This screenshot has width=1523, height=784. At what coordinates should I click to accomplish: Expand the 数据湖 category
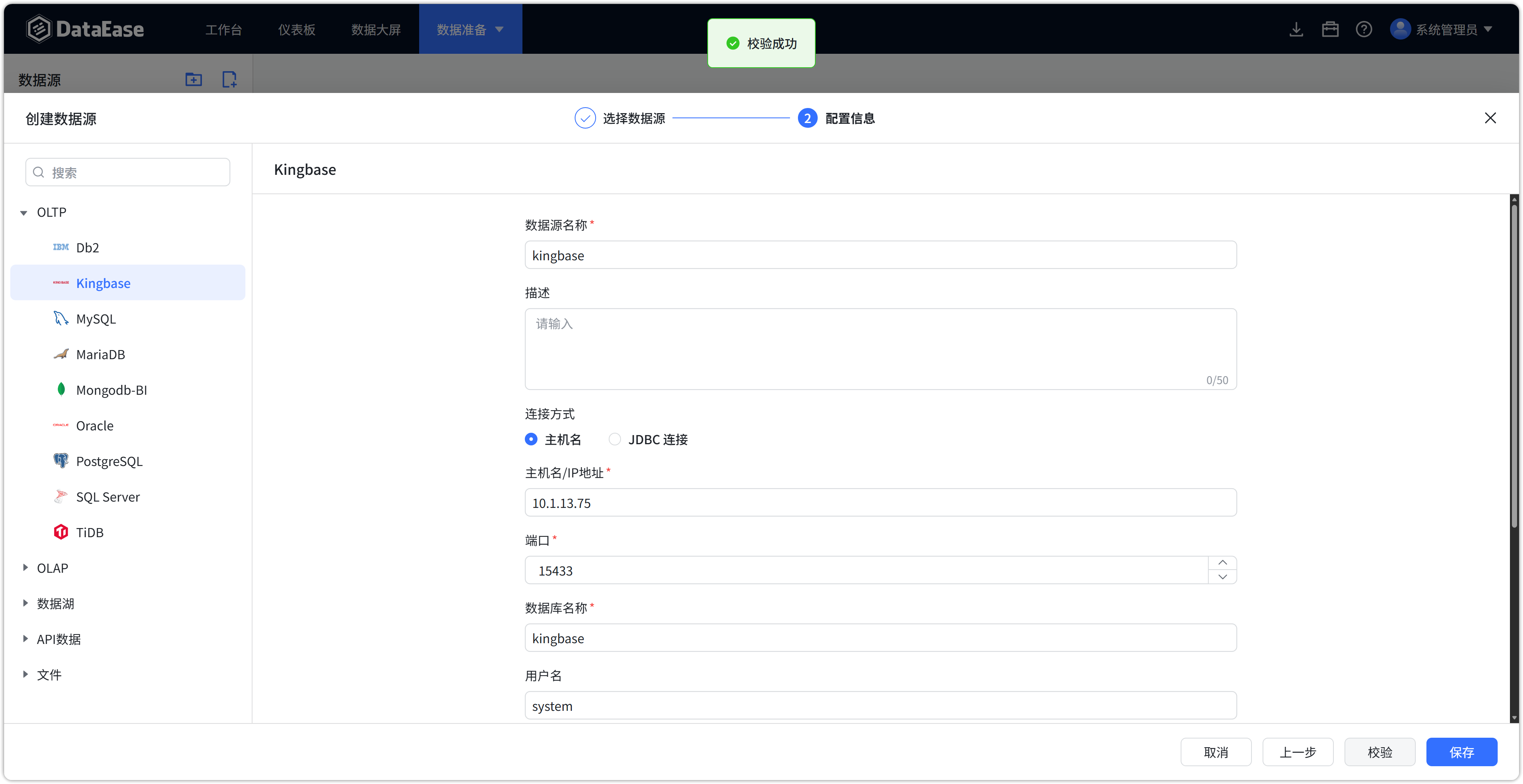pos(25,602)
